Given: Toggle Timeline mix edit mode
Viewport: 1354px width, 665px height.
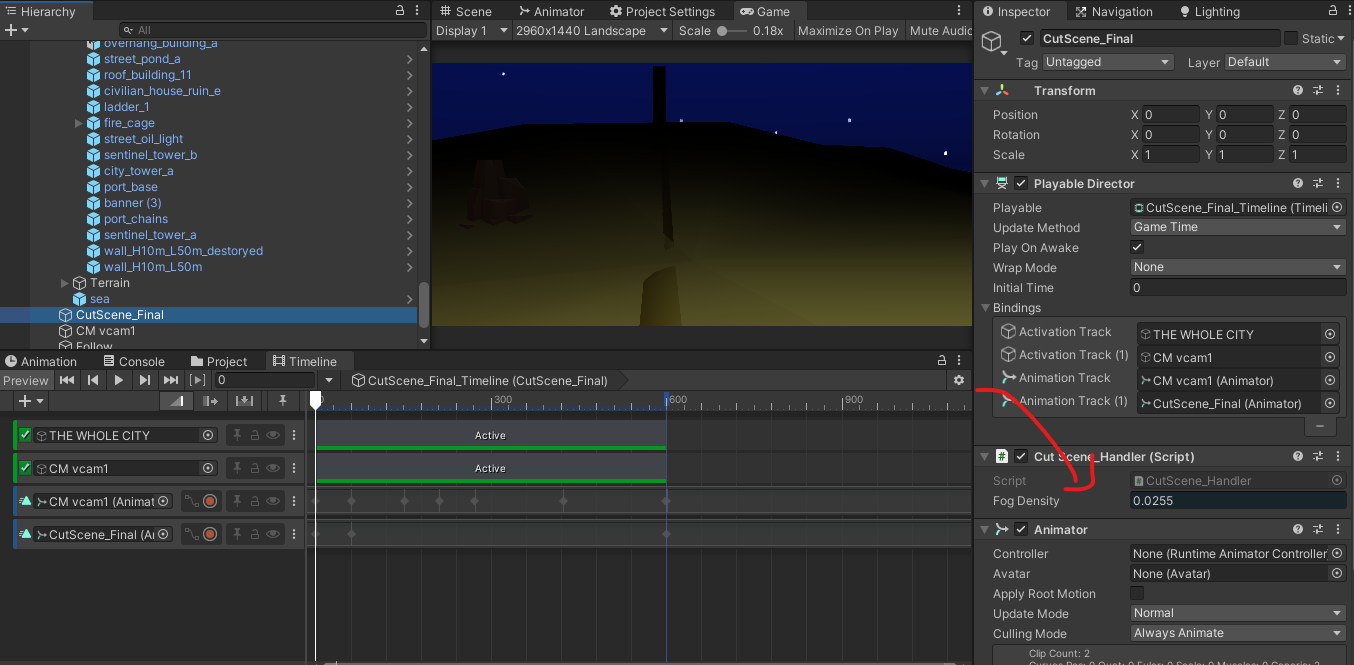Looking at the screenshot, I should click(177, 401).
